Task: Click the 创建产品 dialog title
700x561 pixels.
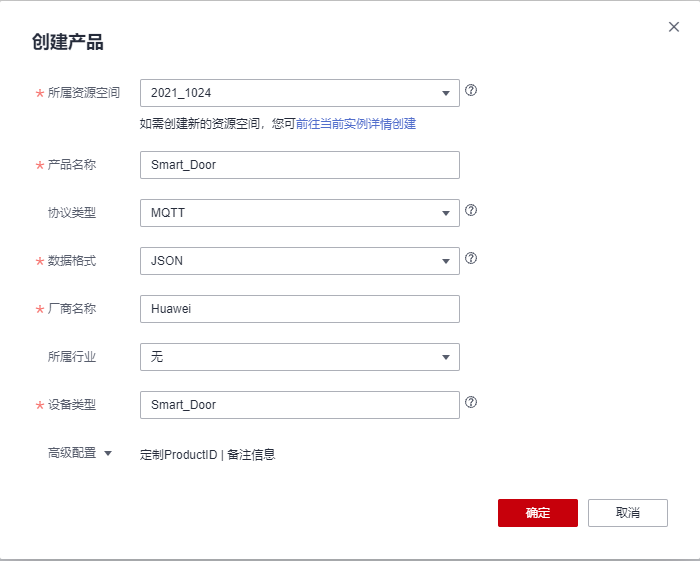Action: (x=68, y=42)
